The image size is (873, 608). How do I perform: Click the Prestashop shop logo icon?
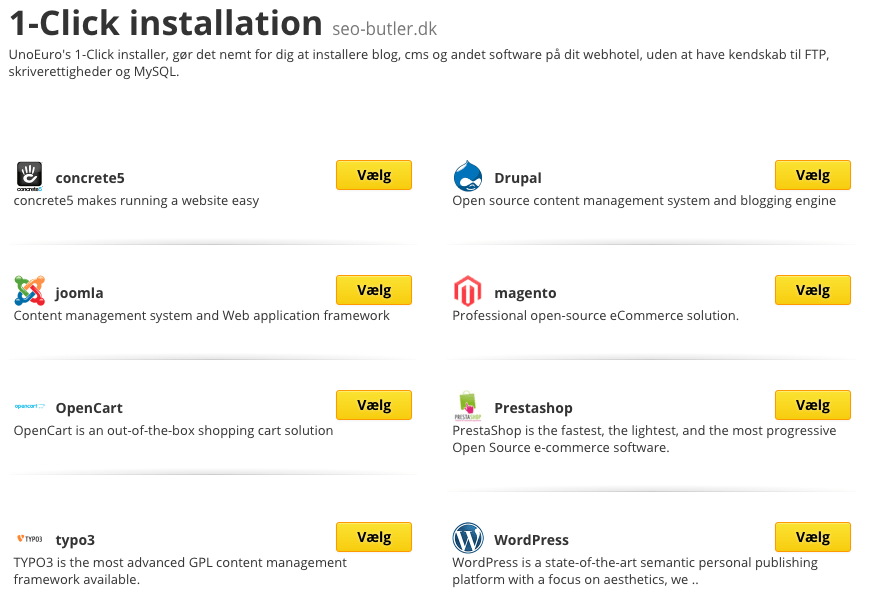468,407
